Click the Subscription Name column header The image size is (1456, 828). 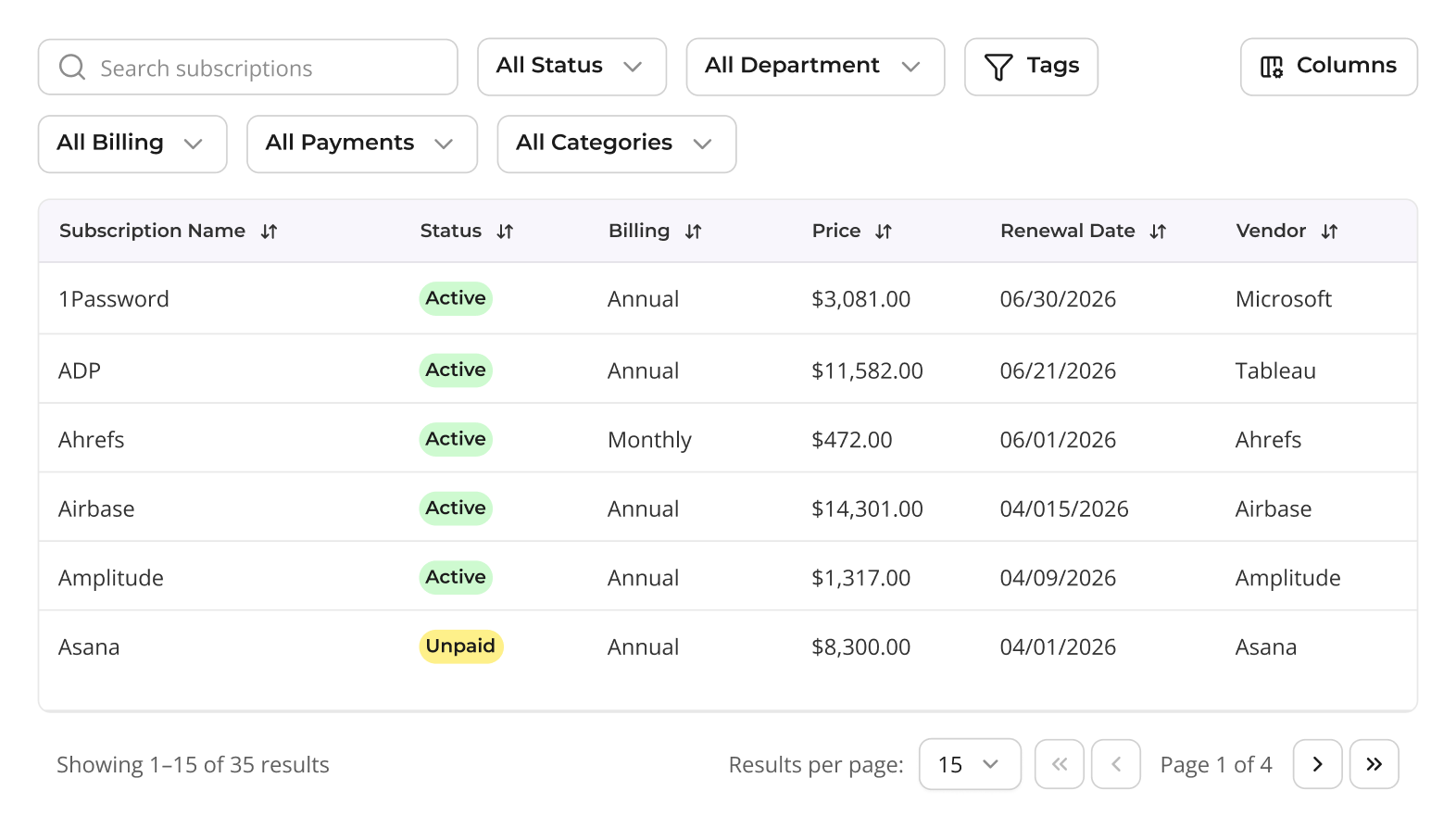[152, 231]
